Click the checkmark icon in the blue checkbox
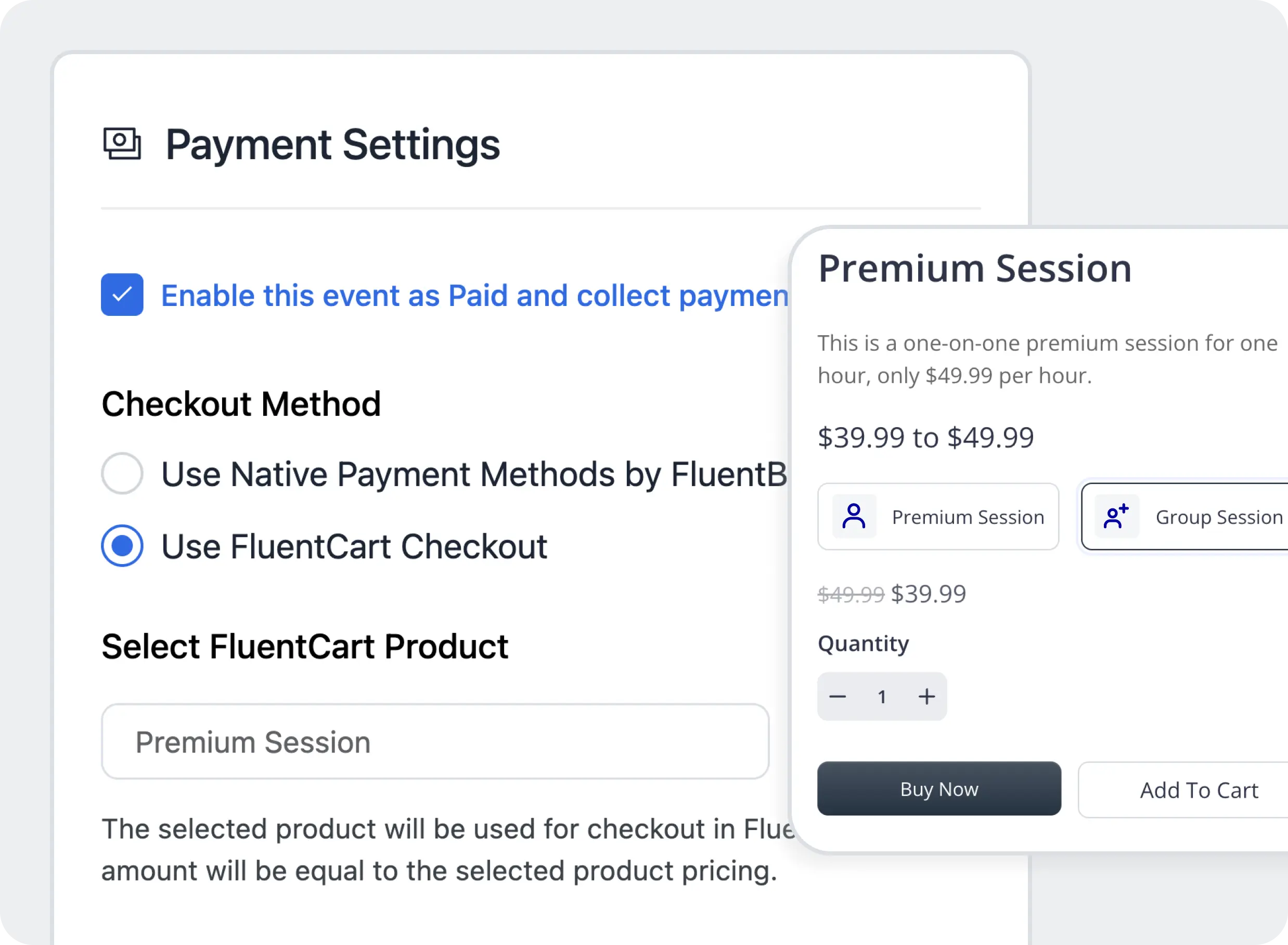 pyautogui.click(x=122, y=295)
